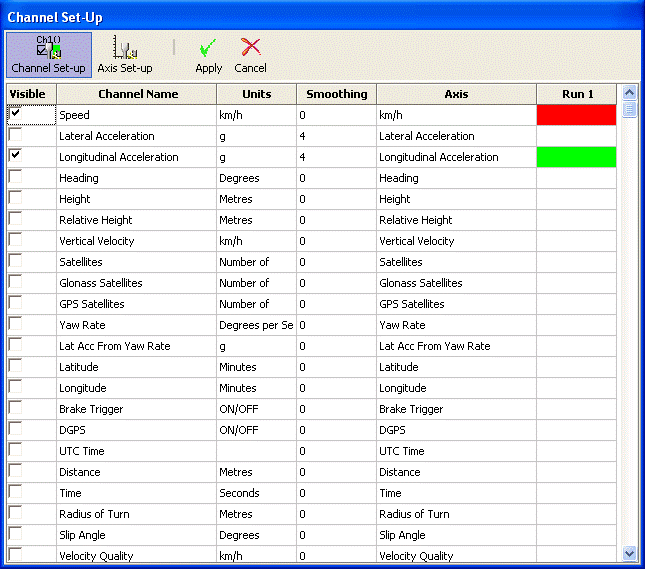
Task: Show the Satellites channel via checkbox
Action: [x=16, y=260]
